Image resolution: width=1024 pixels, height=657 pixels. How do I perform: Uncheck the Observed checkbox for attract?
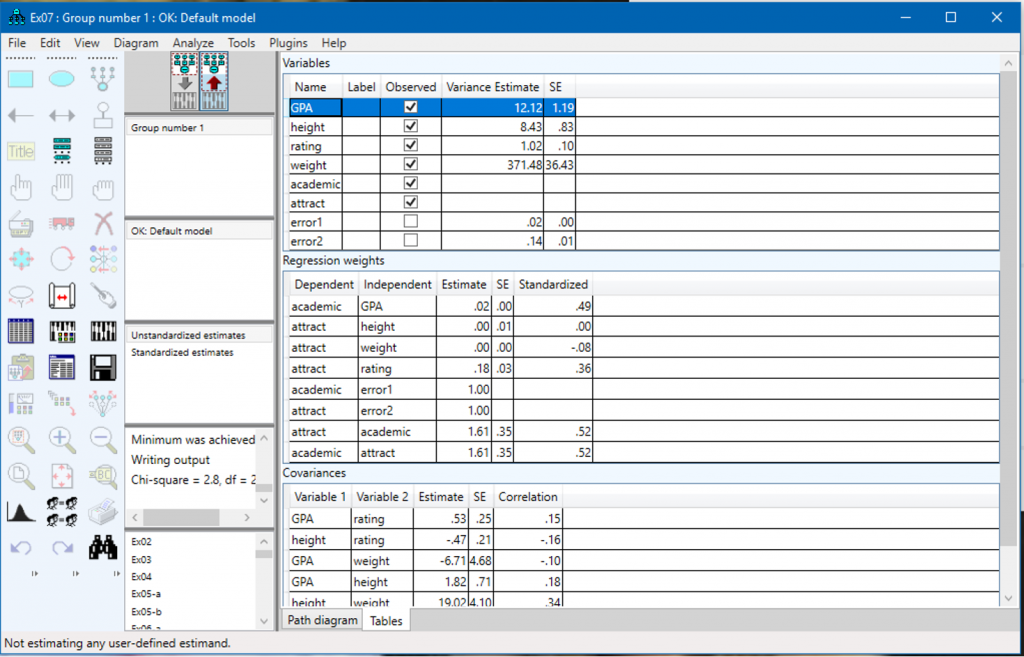[411, 202]
